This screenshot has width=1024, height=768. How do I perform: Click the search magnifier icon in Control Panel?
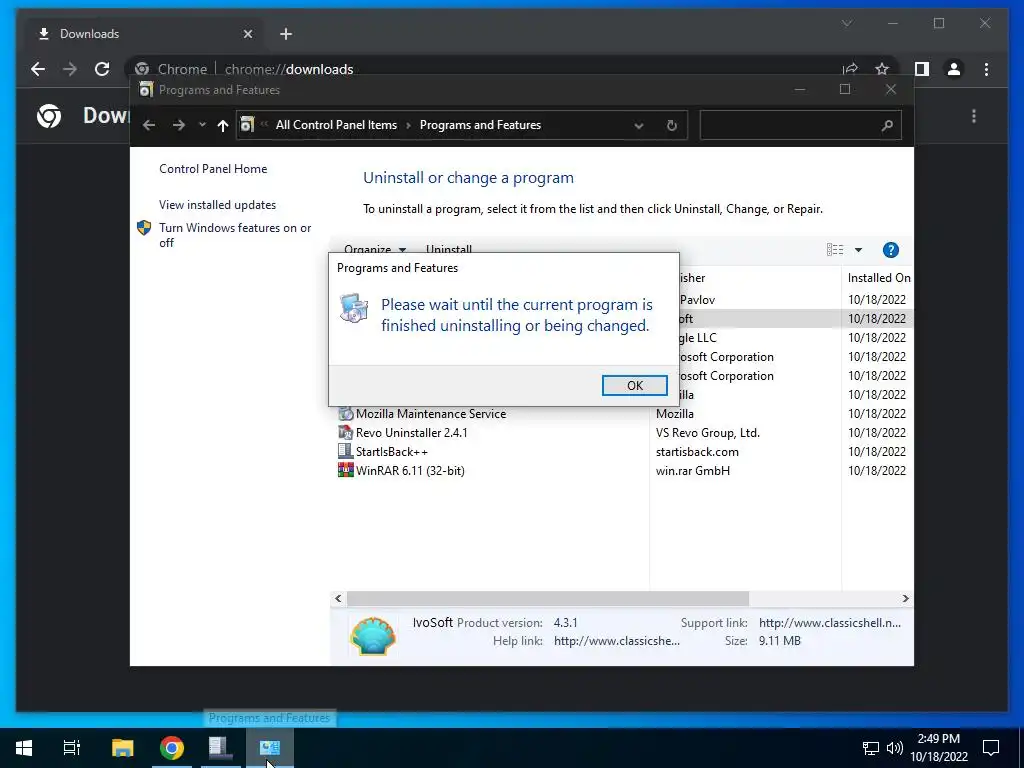tap(887, 125)
